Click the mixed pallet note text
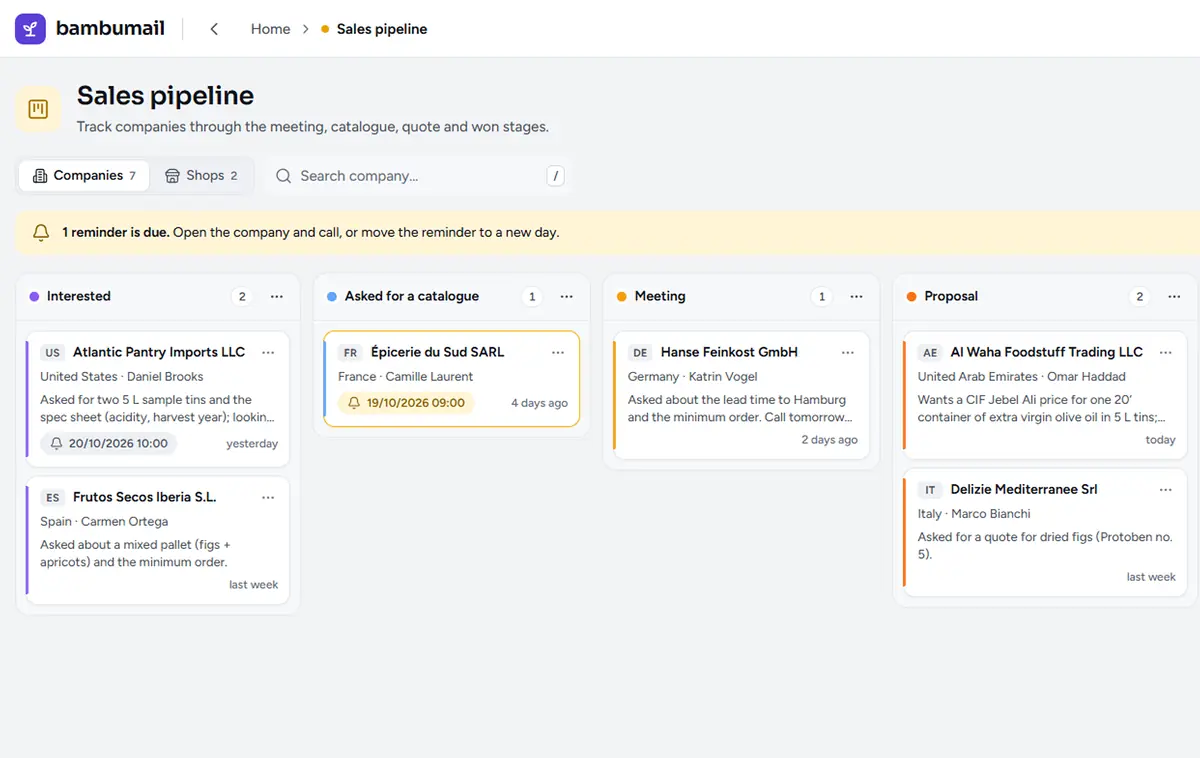Screen dimensions: 1200x758 (135, 553)
